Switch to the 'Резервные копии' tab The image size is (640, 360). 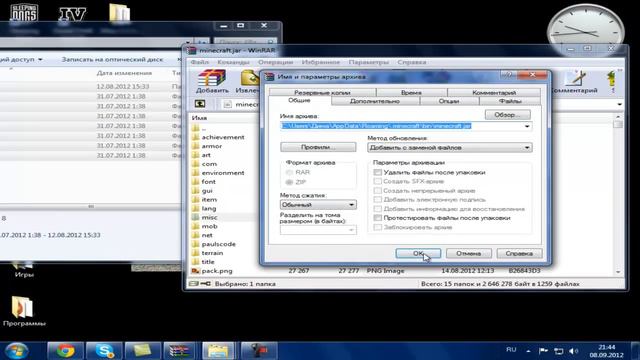(322, 93)
